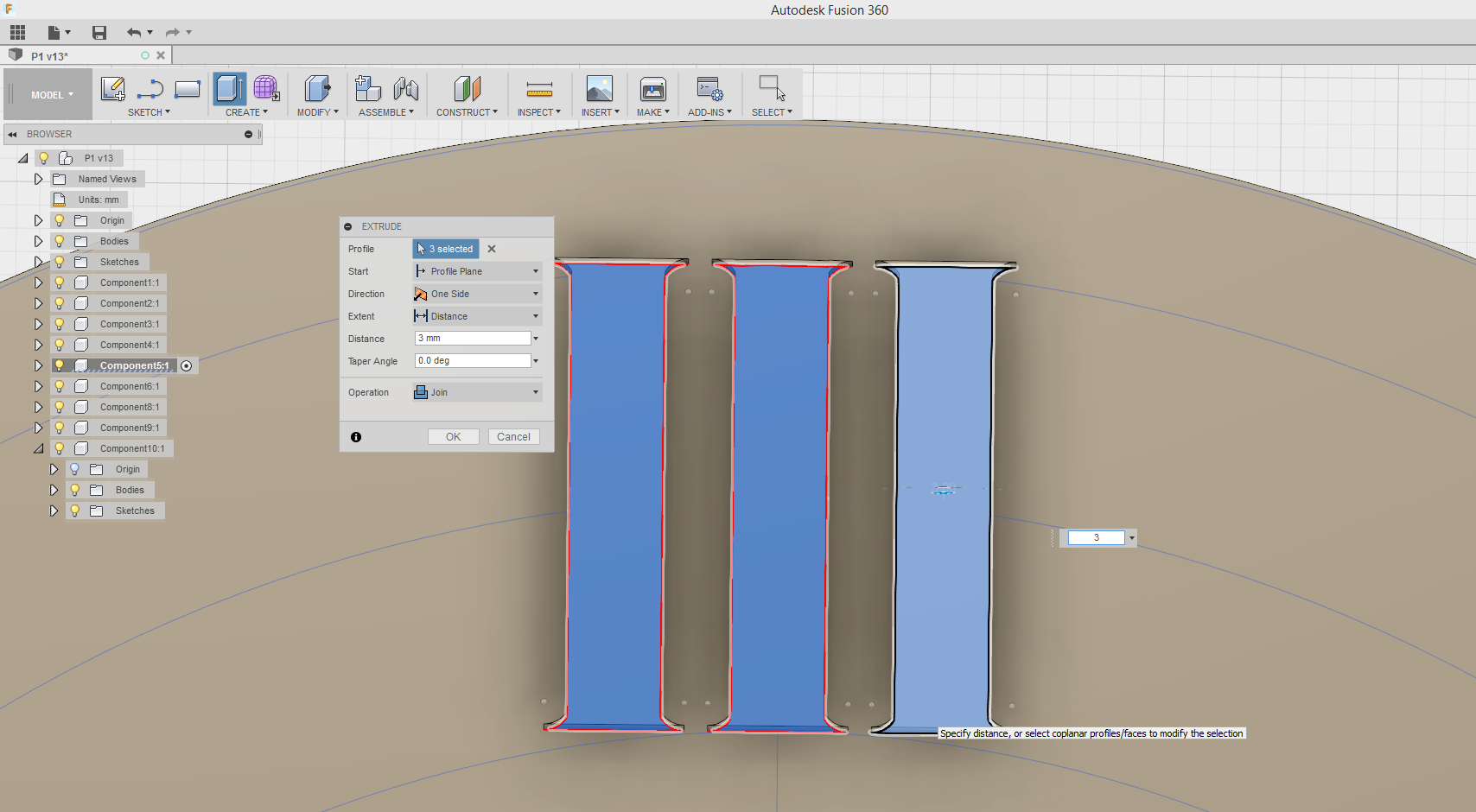Image resolution: width=1476 pixels, height=812 pixels.
Task: Open the Start Profile Plane dropdown
Action: click(x=477, y=271)
